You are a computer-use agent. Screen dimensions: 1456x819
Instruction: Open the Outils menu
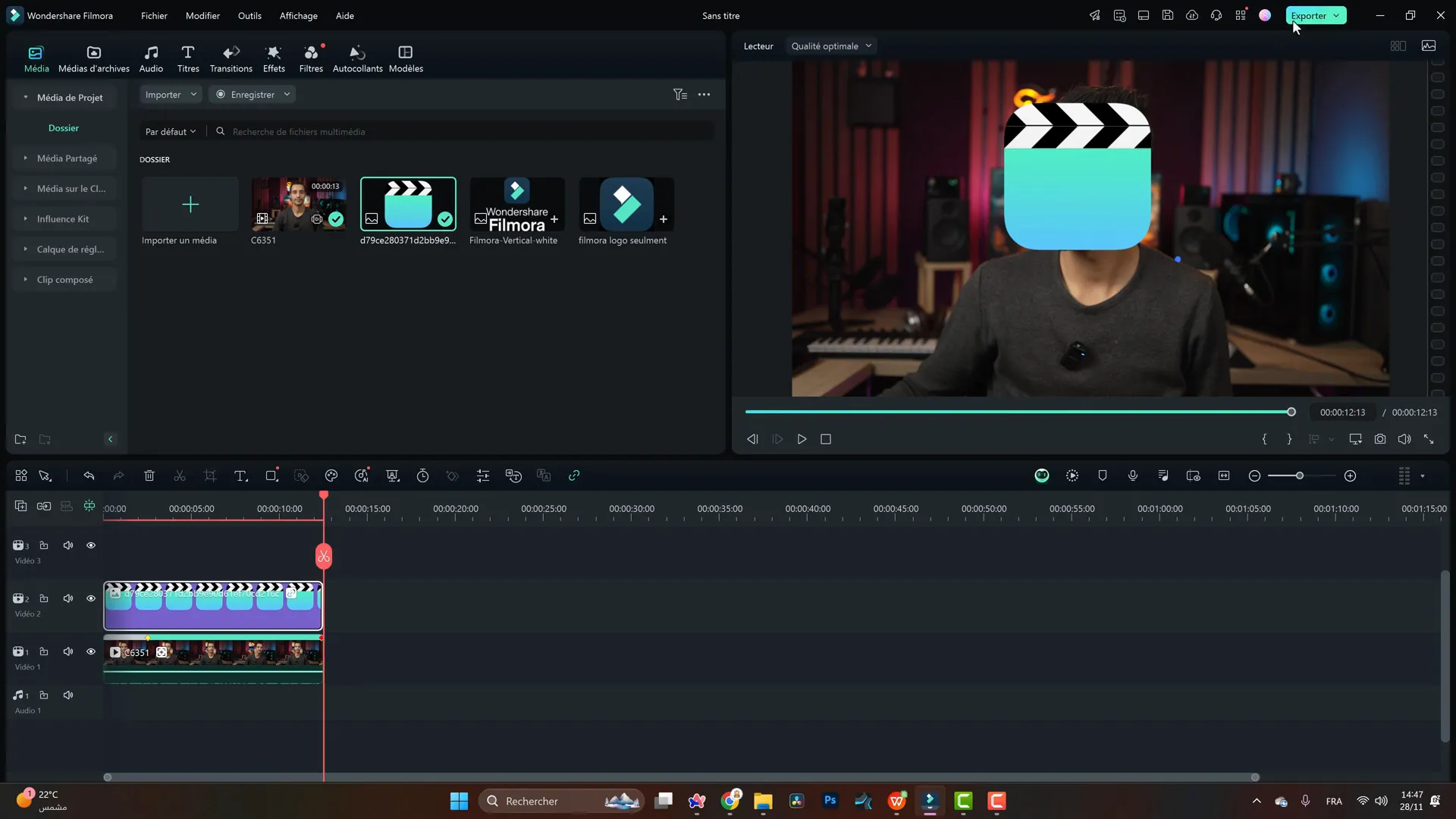click(249, 15)
